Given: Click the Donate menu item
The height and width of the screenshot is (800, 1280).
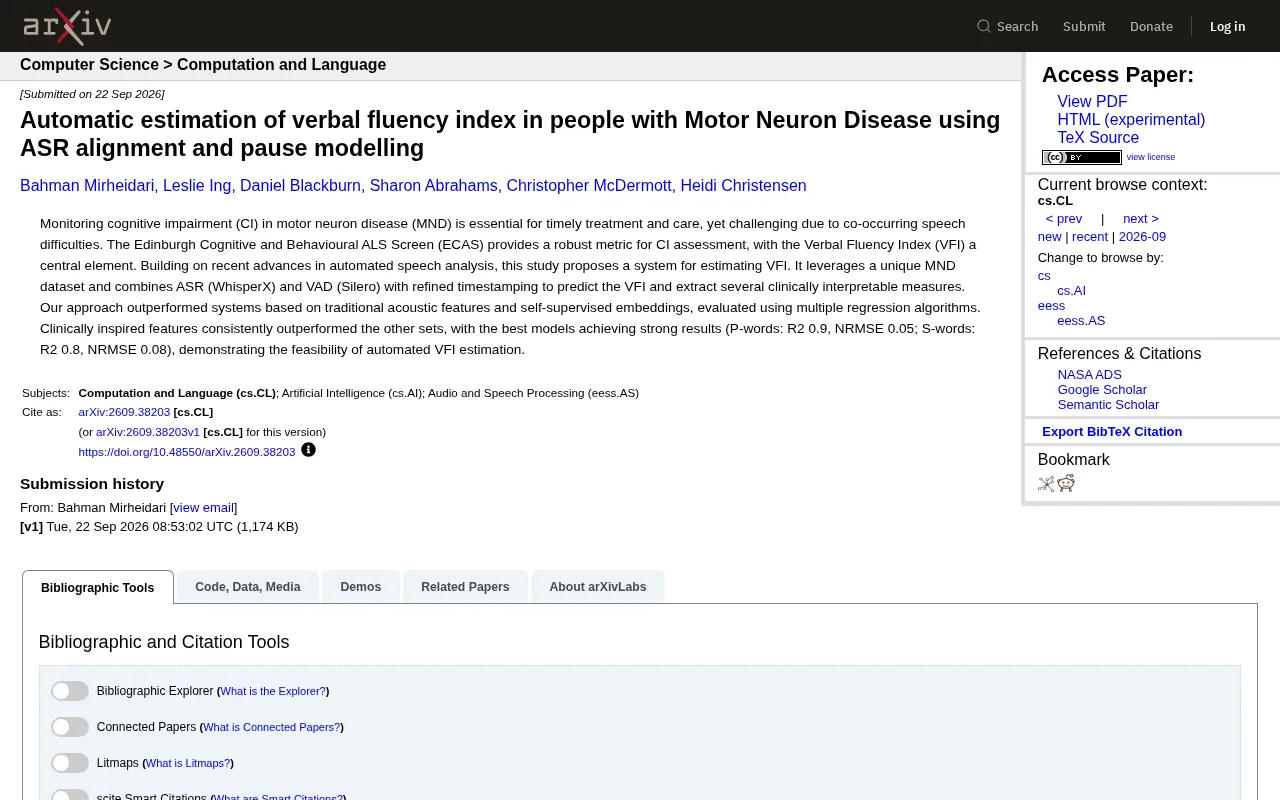Looking at the screenshot, I should click(1151, 26).
